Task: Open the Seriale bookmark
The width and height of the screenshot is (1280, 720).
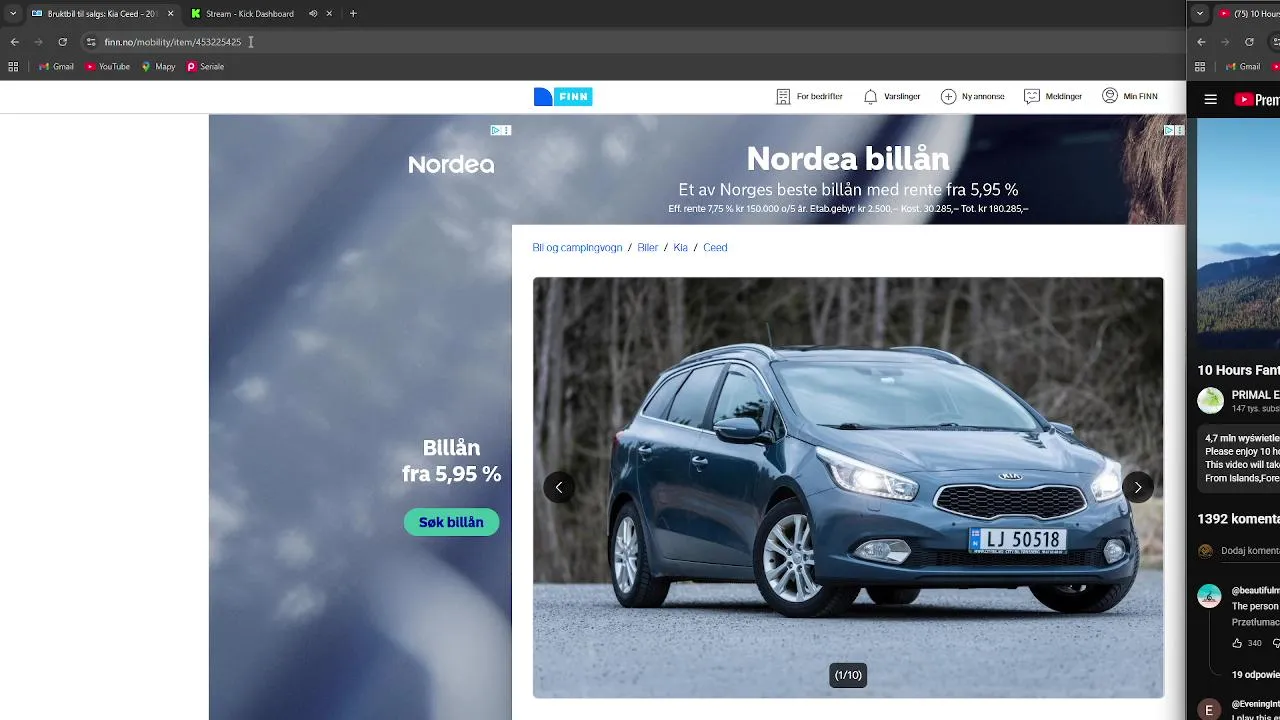Action: click(x=206, y=67)
